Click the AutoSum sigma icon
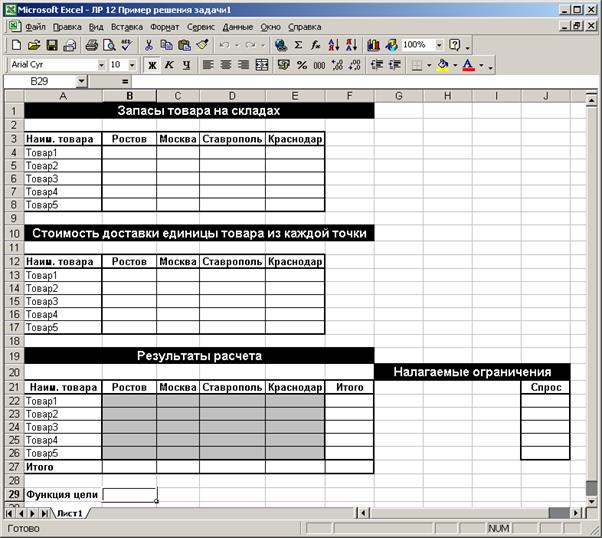 pyautogui.click(x=298, y=45)
